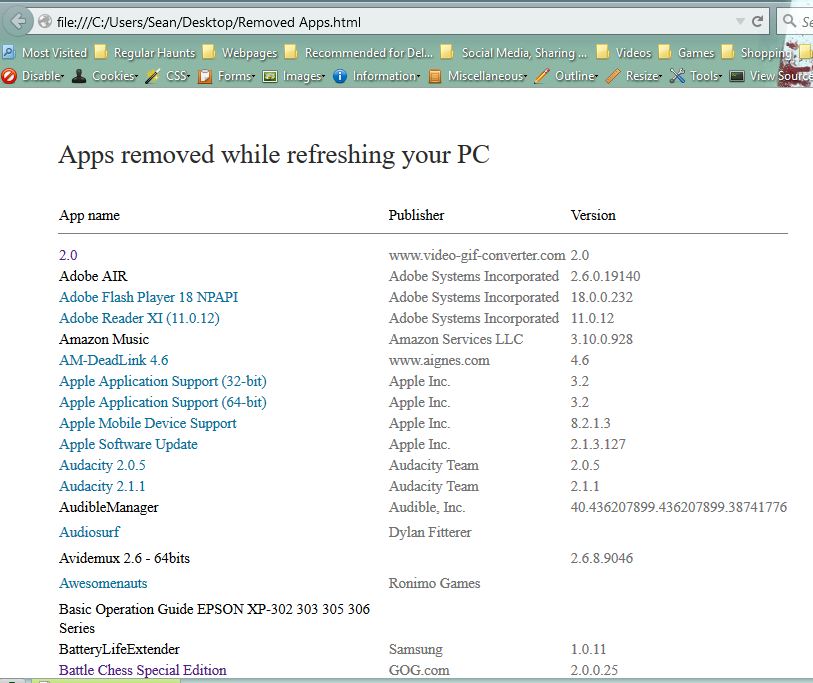Click the globe site identity icon

(45, 21)
